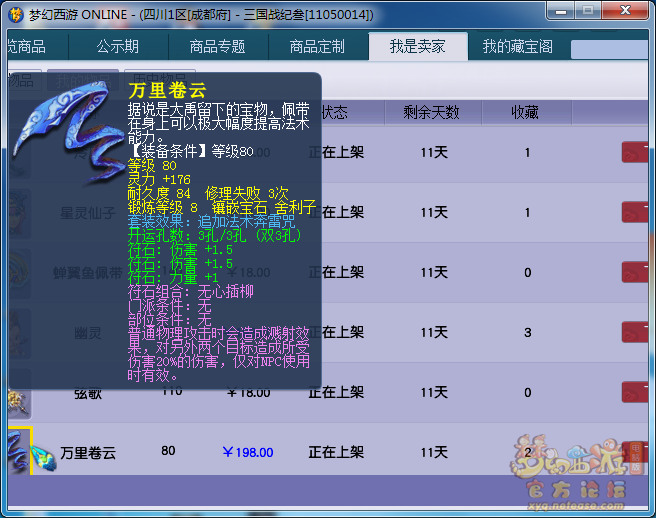Click the collection count 3 in the 幽灵 row
This screenshot has height=518, width=656.
point(528,333)
